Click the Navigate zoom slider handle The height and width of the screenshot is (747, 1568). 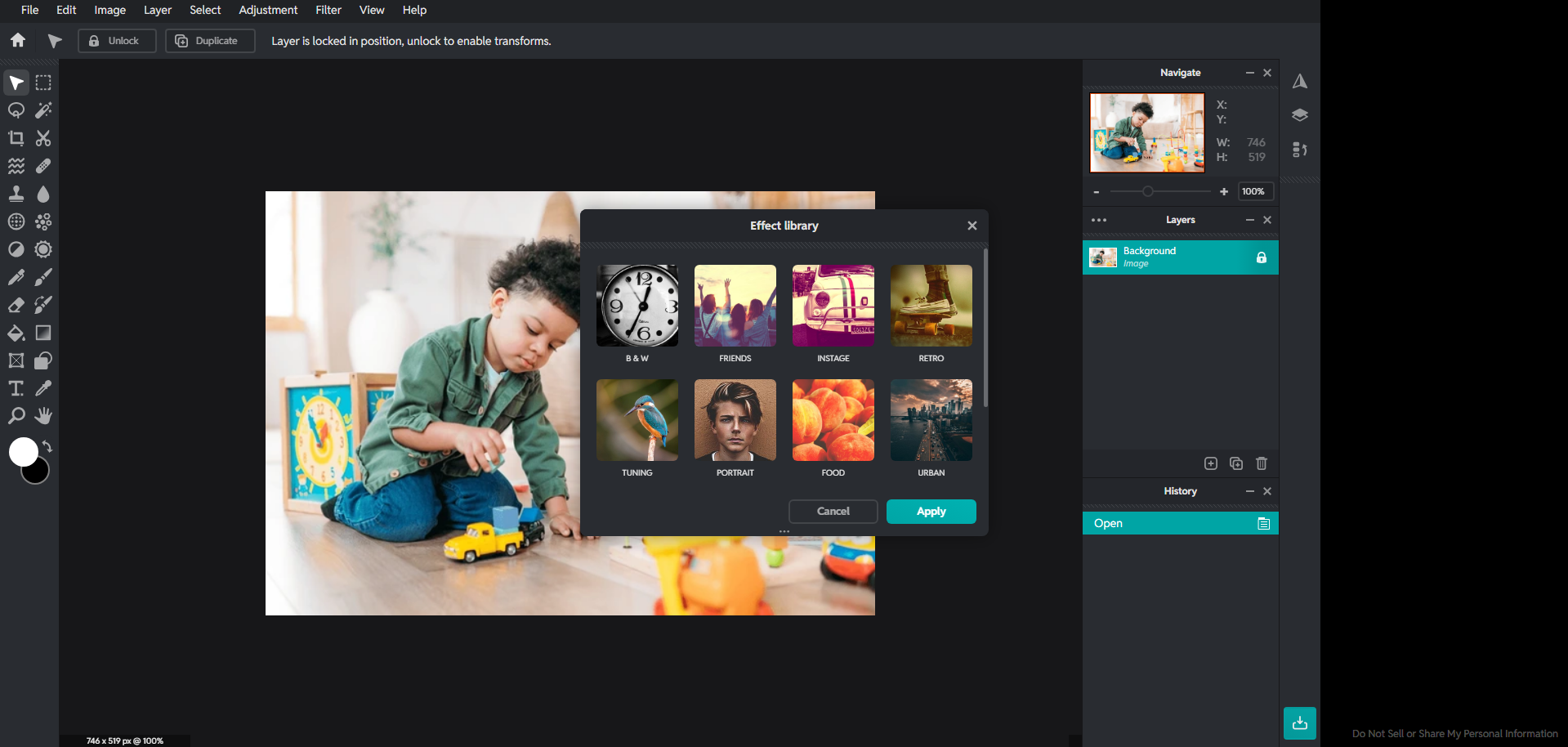[1148, 191]
